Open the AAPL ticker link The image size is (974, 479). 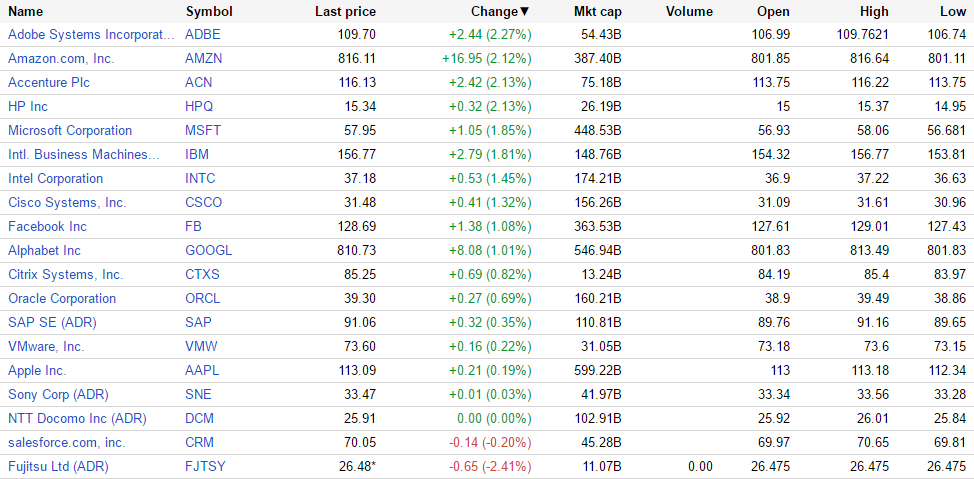point(203,370)
